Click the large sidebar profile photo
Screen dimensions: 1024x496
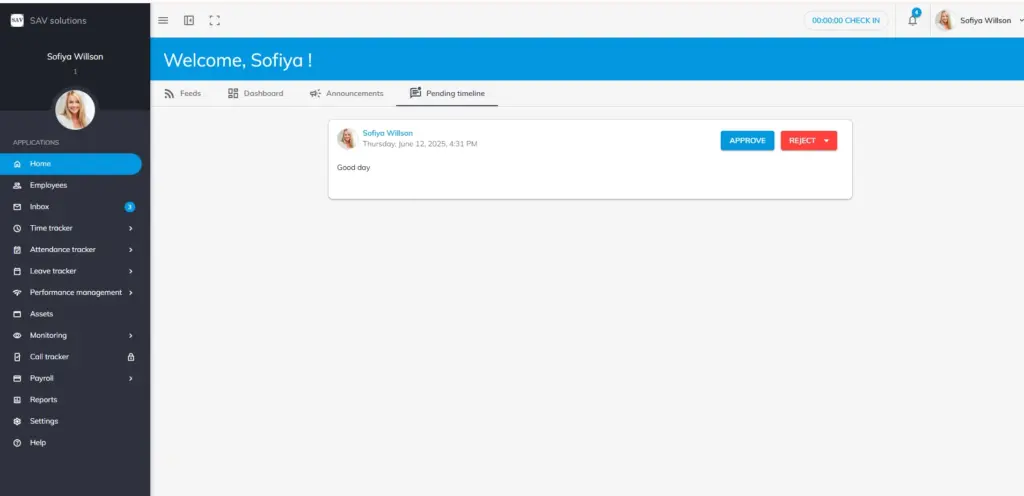[75, 110]
